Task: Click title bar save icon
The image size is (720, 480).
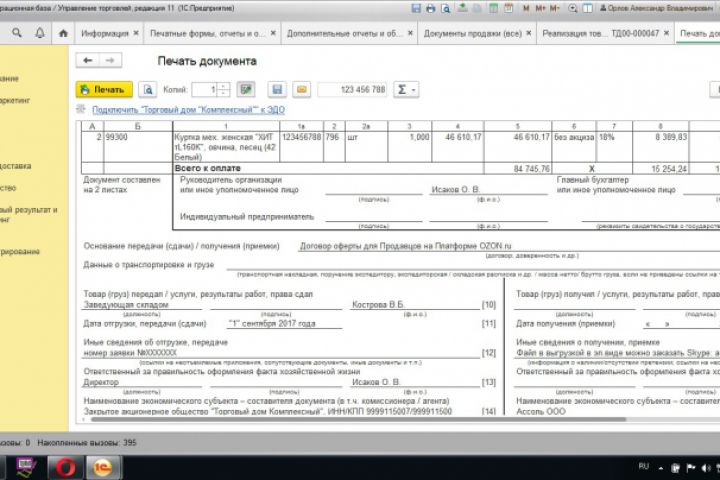Action: pos(416,8)
